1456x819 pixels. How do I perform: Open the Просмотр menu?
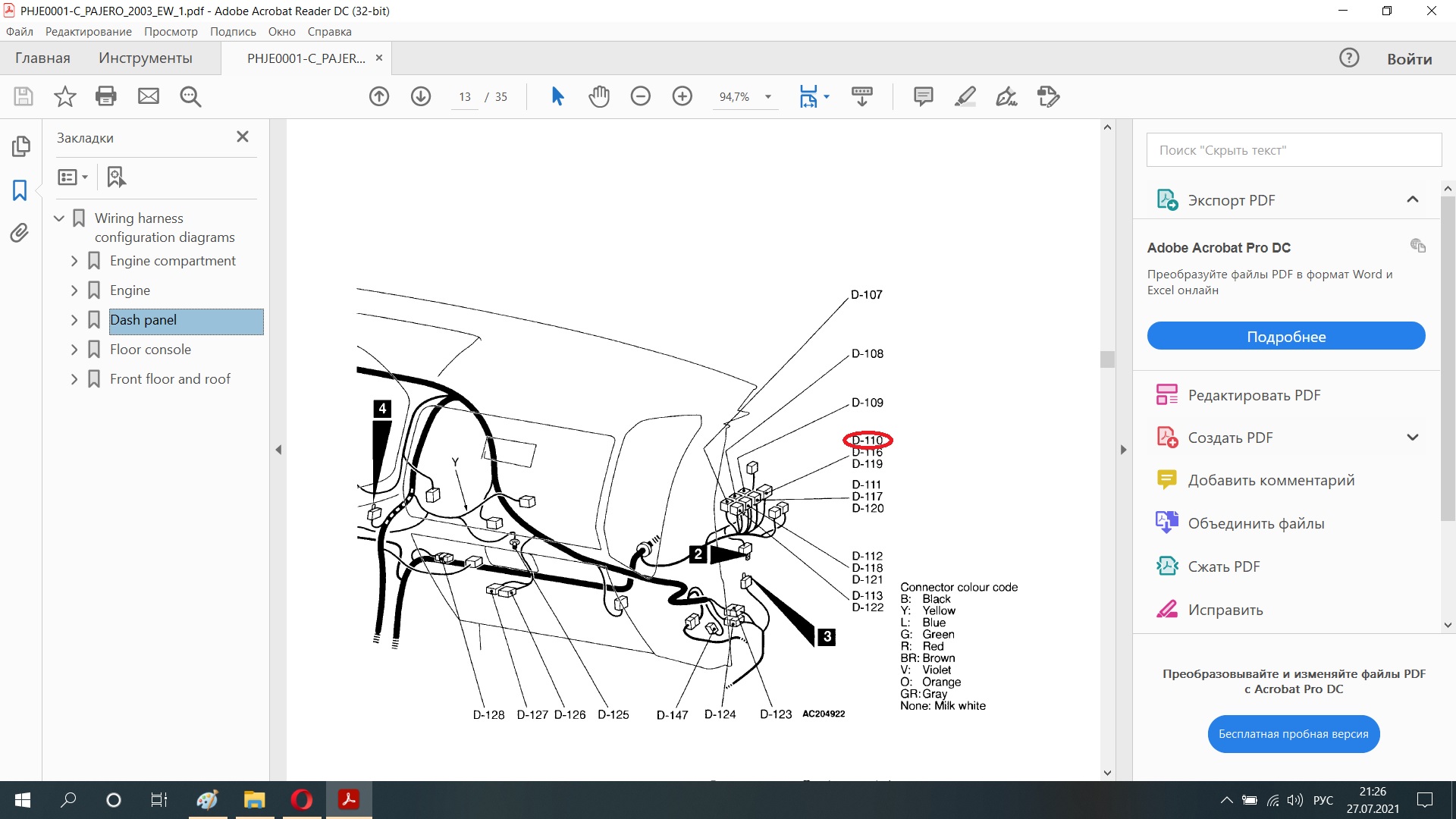(x=171, y=32)
